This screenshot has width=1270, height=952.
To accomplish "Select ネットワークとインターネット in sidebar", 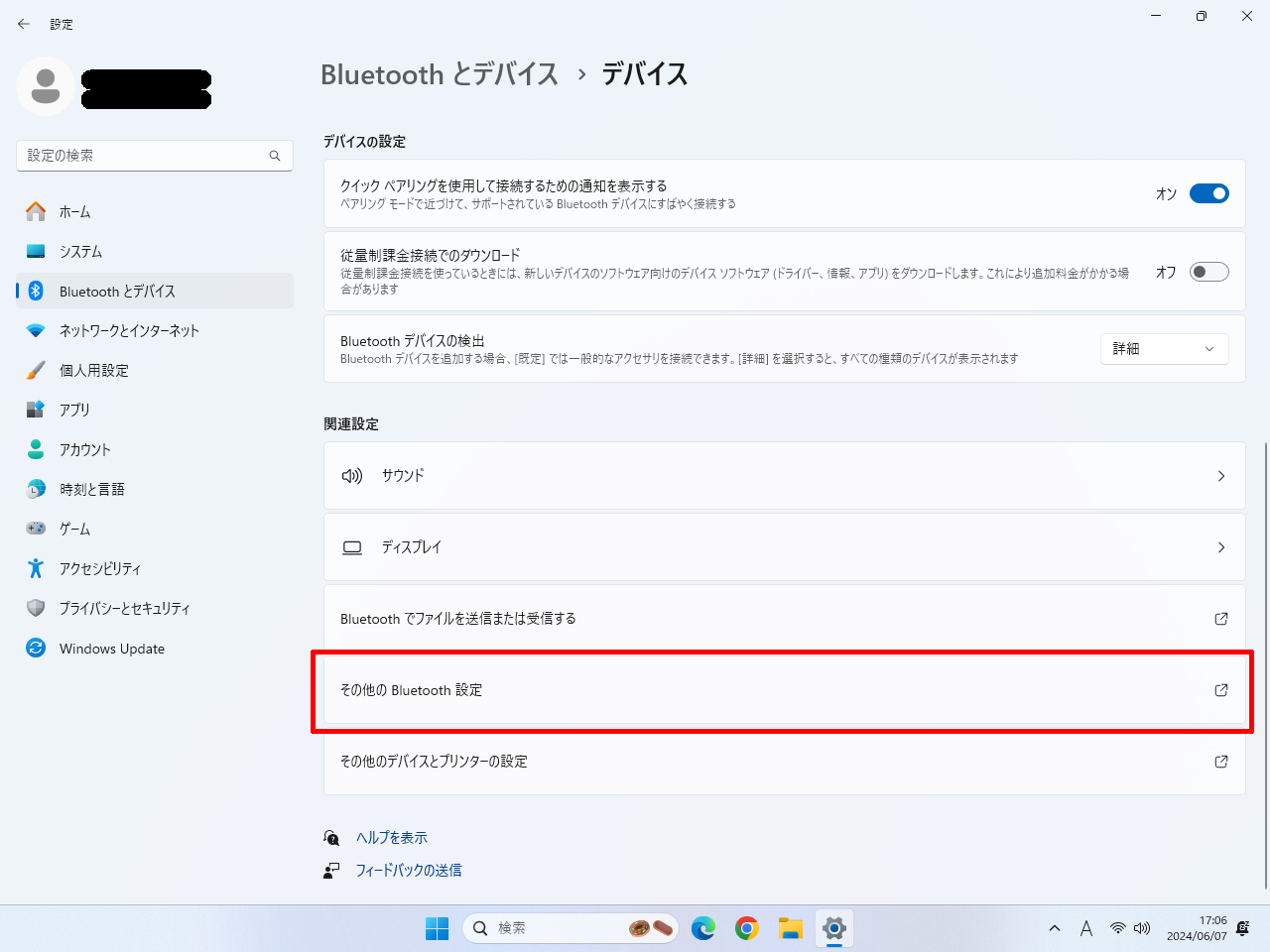I will click(155, 330).
